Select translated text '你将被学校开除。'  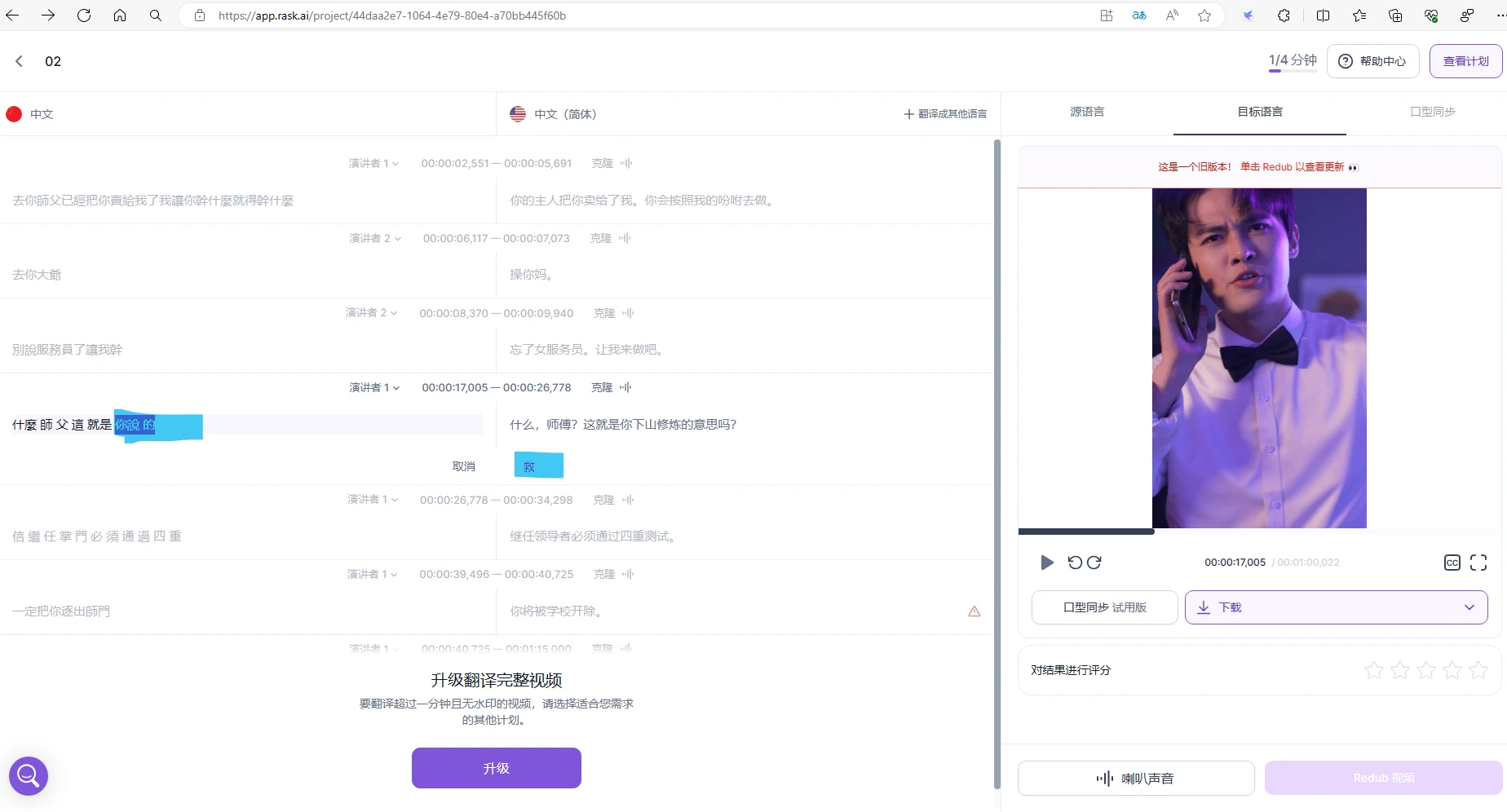coord(558,611)
